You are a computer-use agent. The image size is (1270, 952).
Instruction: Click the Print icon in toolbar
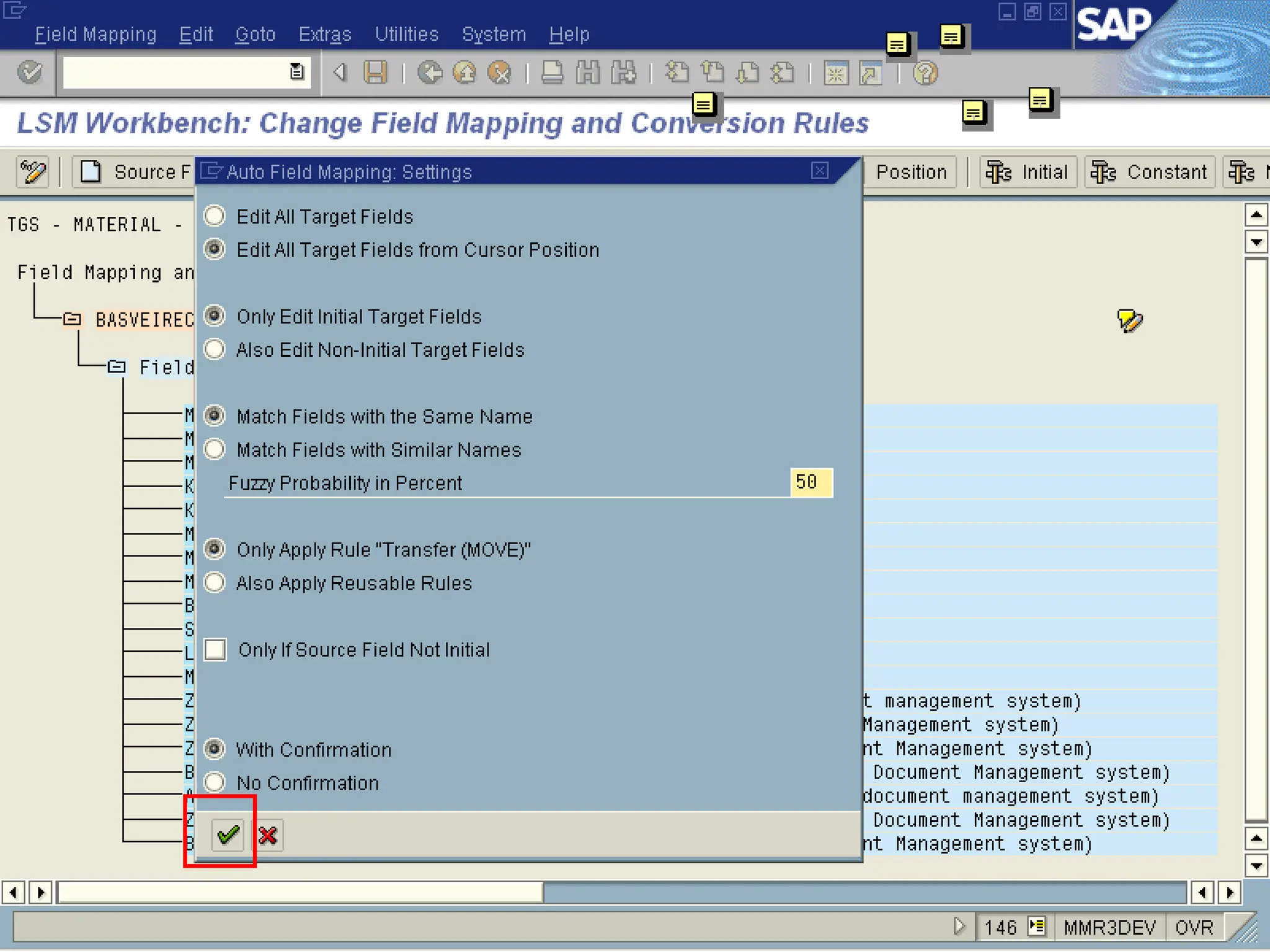click(552, 73)
